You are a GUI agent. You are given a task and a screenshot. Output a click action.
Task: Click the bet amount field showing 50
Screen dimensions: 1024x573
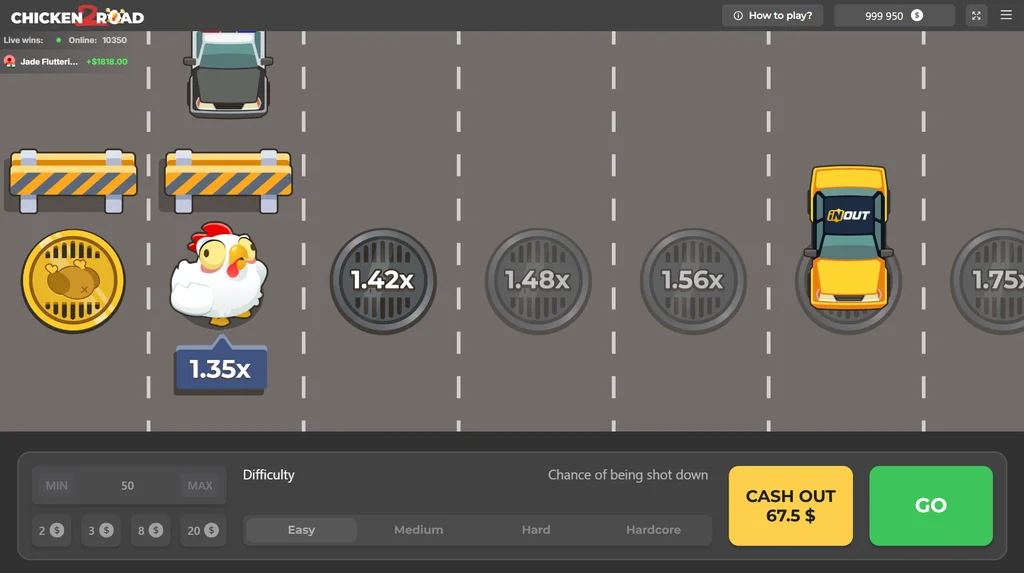tap(129, 485)
